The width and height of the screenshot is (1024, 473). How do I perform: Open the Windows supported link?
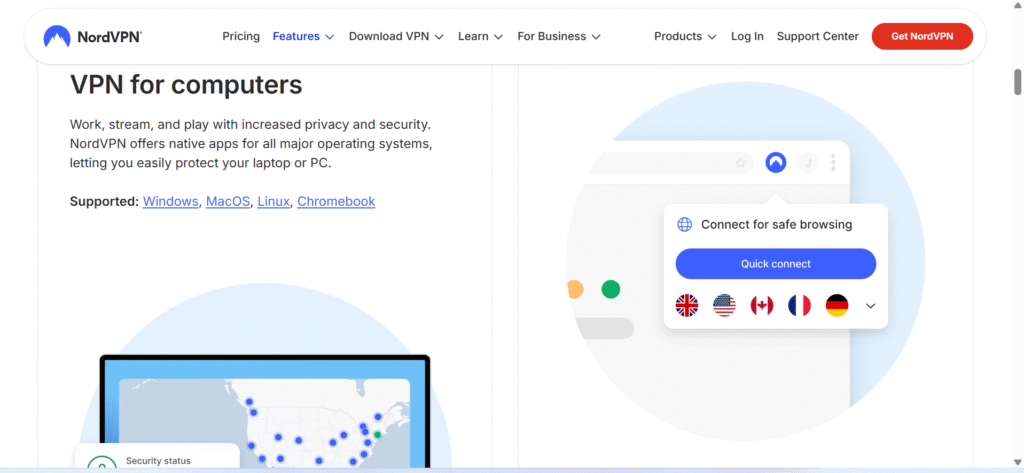171,201
